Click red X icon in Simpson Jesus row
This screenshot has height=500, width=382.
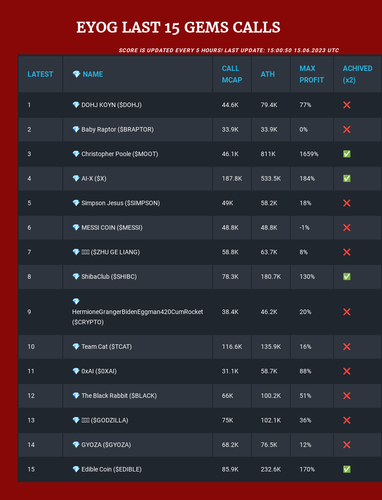click(x=347, y=203)
